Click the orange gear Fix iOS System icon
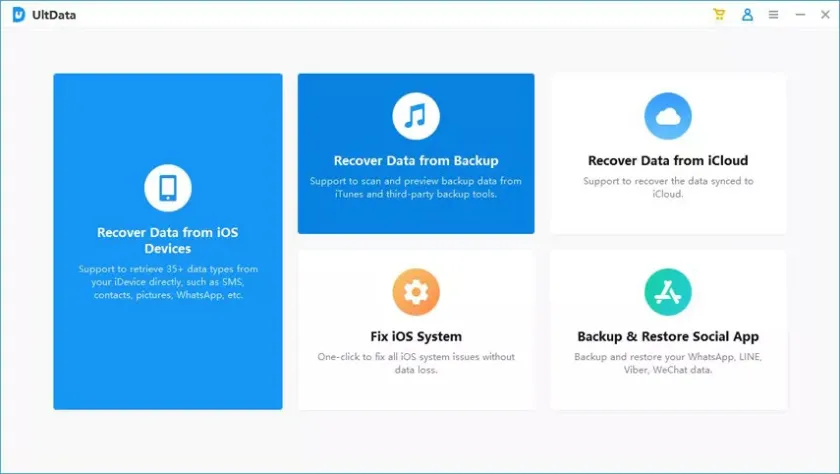The image size is (840, 474). 416,292
